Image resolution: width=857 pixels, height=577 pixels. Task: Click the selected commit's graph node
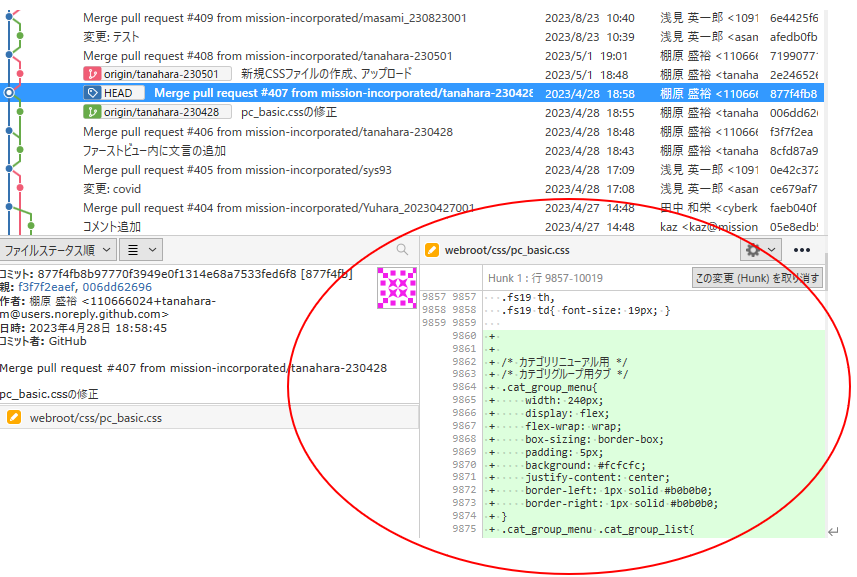click(x=10, y=93)
